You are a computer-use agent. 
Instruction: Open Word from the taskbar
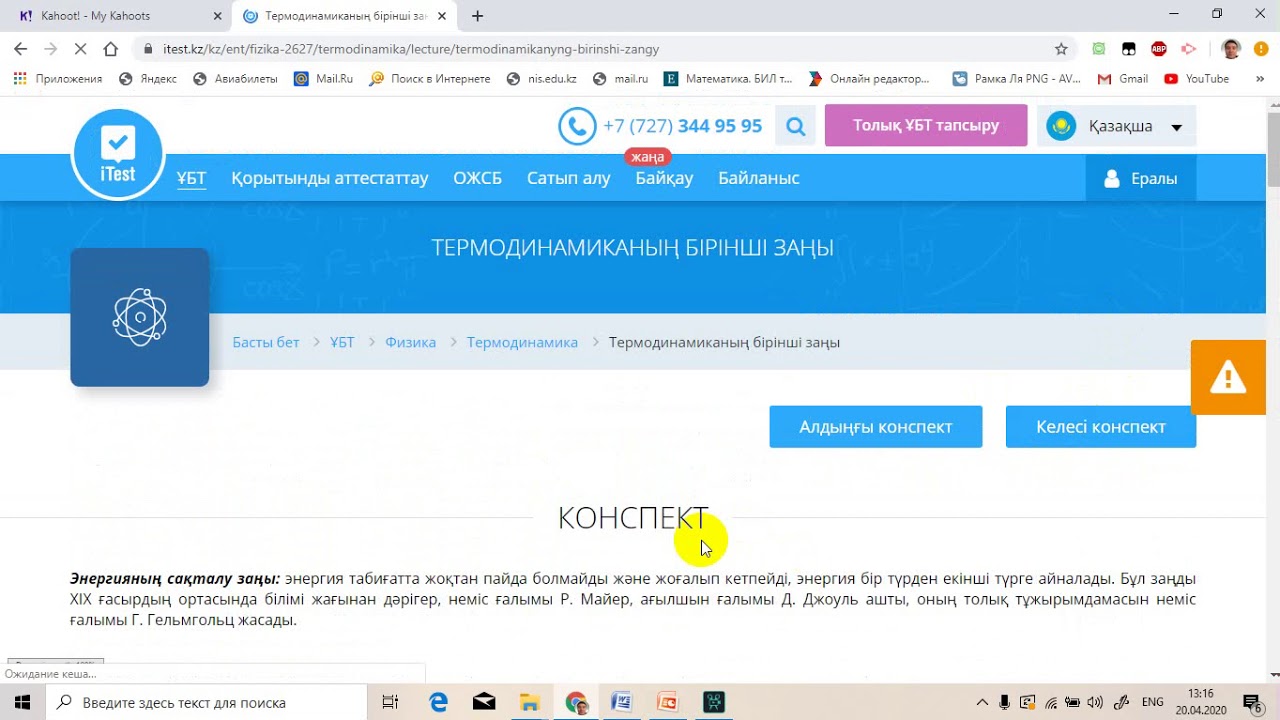[621, 702]
